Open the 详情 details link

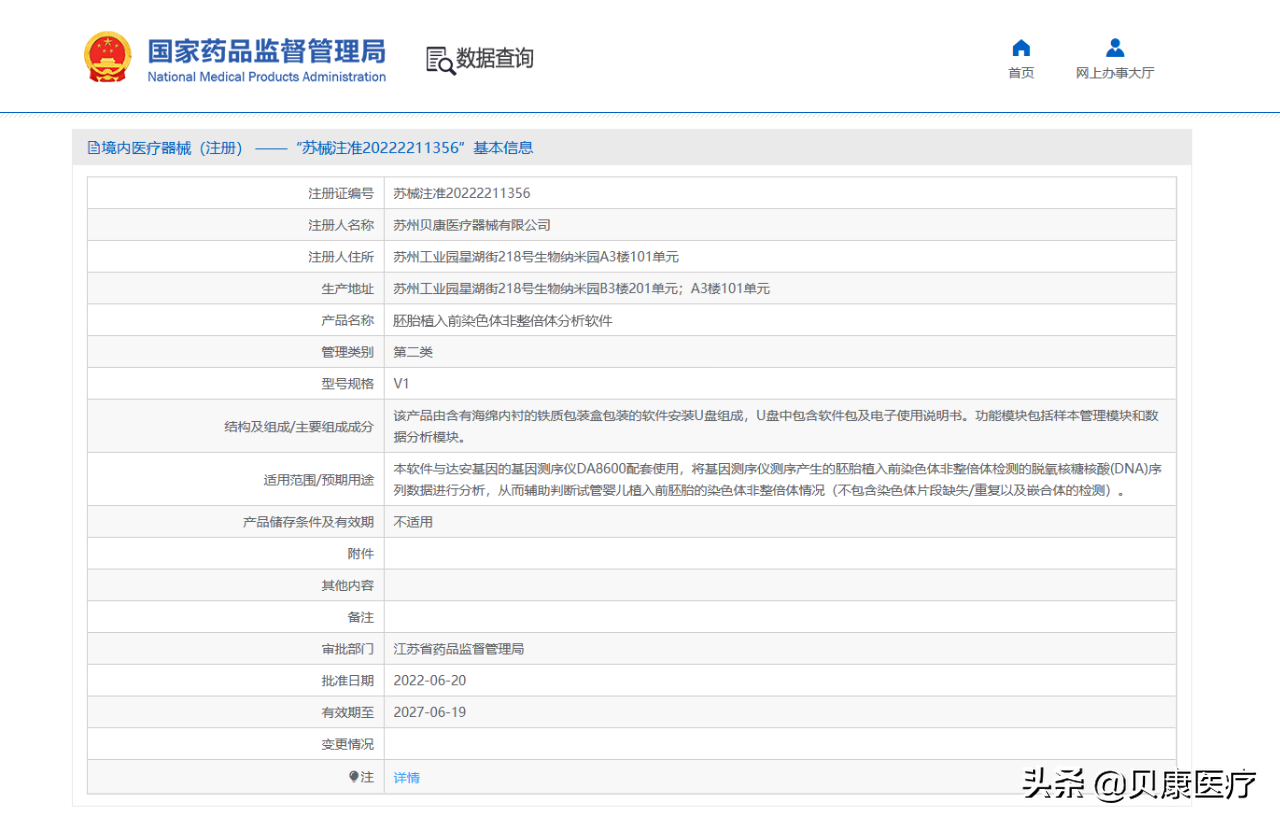[x=407, y=777]
